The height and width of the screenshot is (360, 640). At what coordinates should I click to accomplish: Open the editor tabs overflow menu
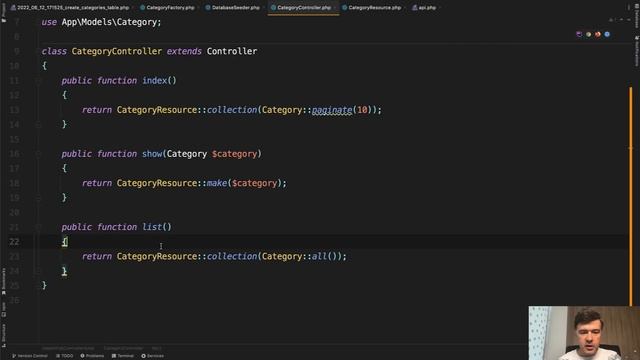[x=629, y=7]
